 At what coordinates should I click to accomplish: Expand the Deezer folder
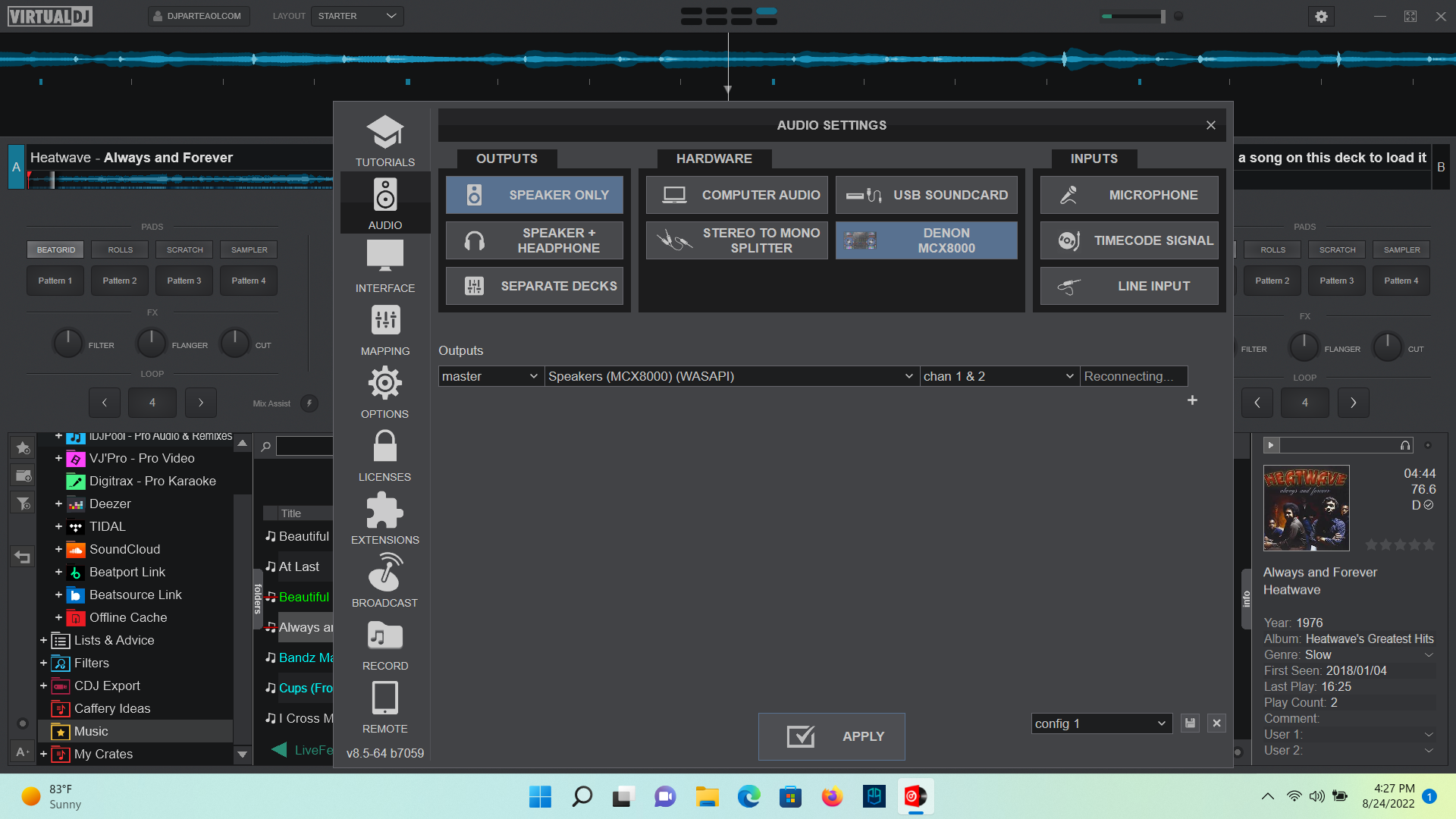[58, 504]
